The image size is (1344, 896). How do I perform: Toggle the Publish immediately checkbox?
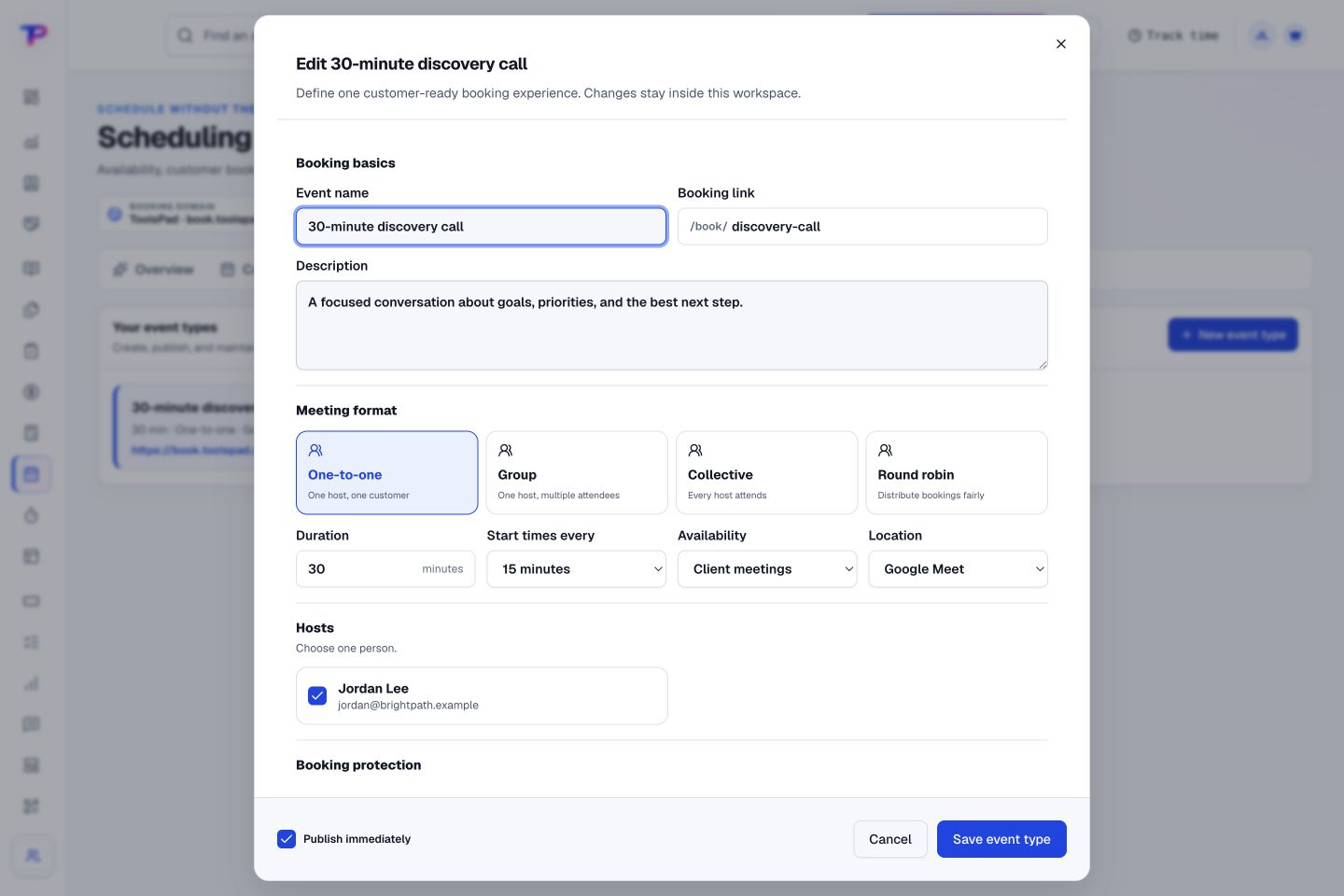tap(287, 839)
